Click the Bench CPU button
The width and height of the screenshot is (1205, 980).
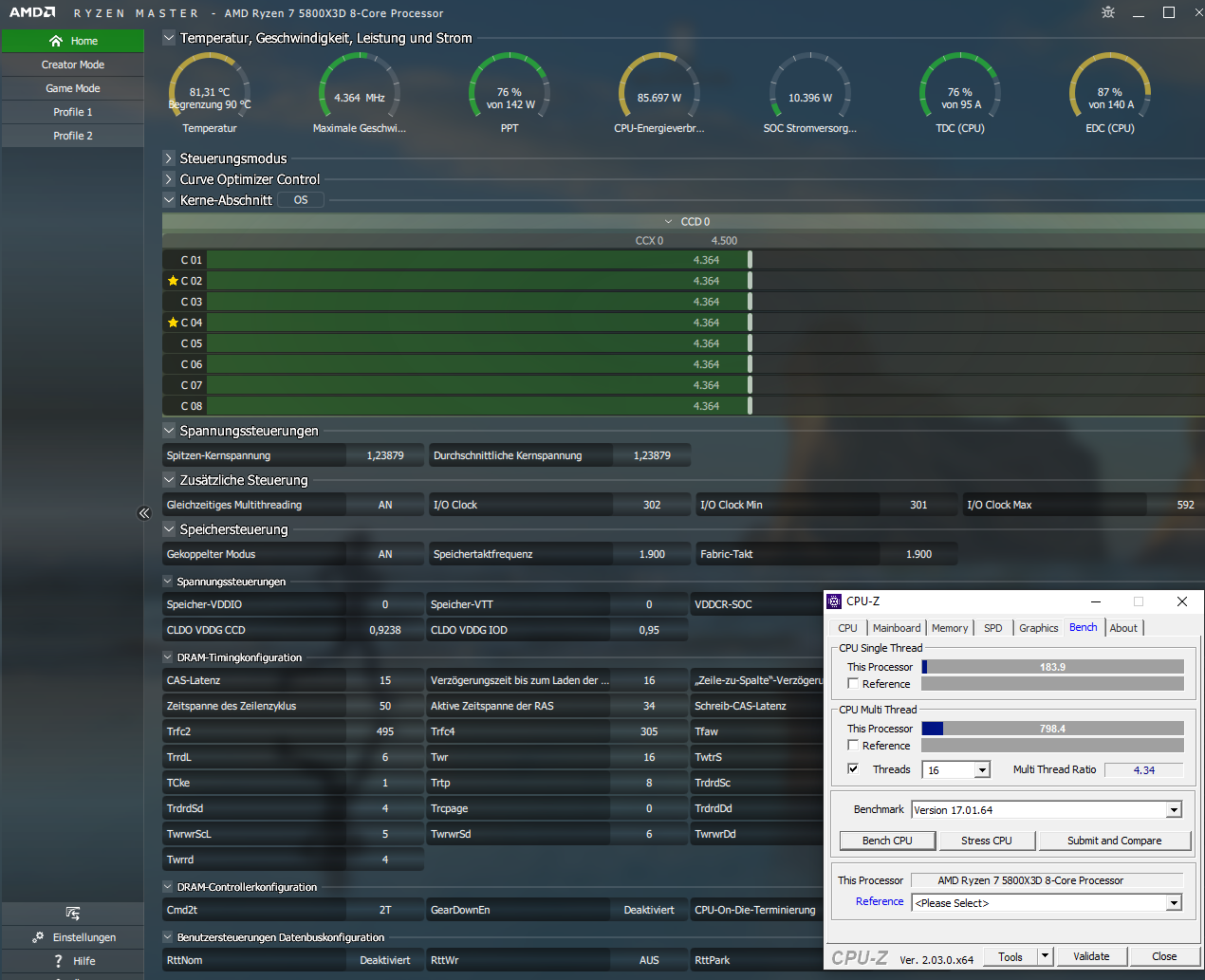888,841
